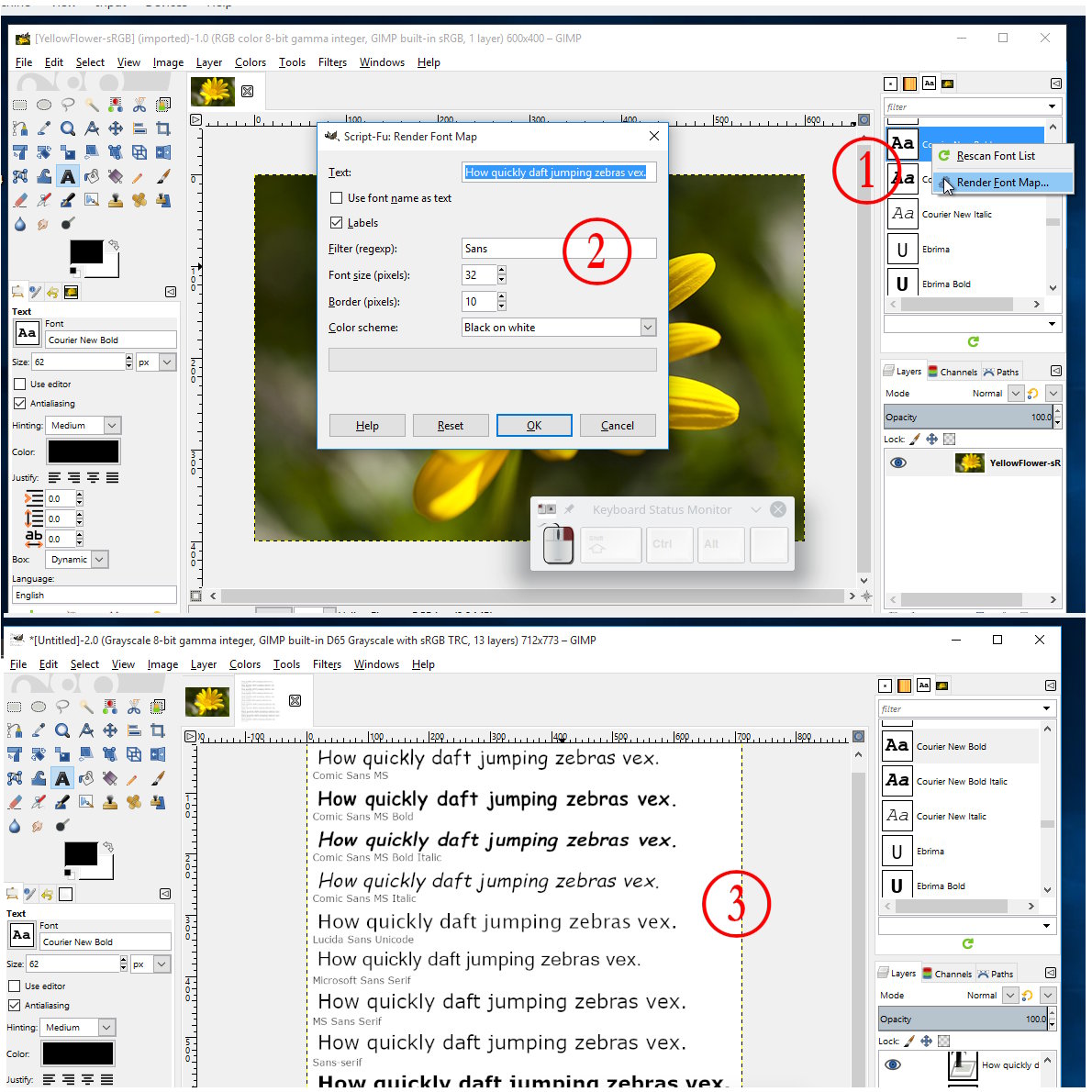Click foreground color swatch in bottom window toolbox
This screenshot has width=1092, height=1092.
tap(81, 853)
